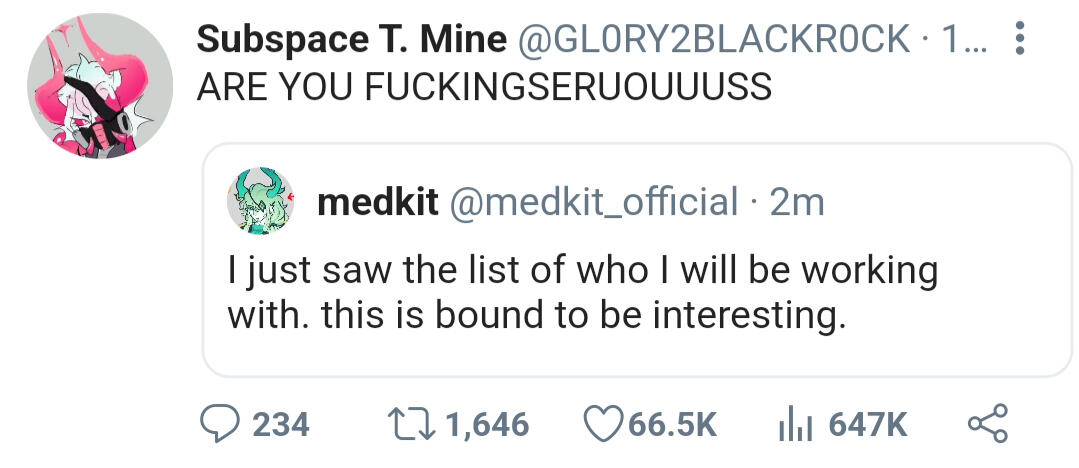Image resolution: width=1079 pixels, height=468 pixels.
Task: Click the display name Subspace T. Mine
Action: click(351, 40)
